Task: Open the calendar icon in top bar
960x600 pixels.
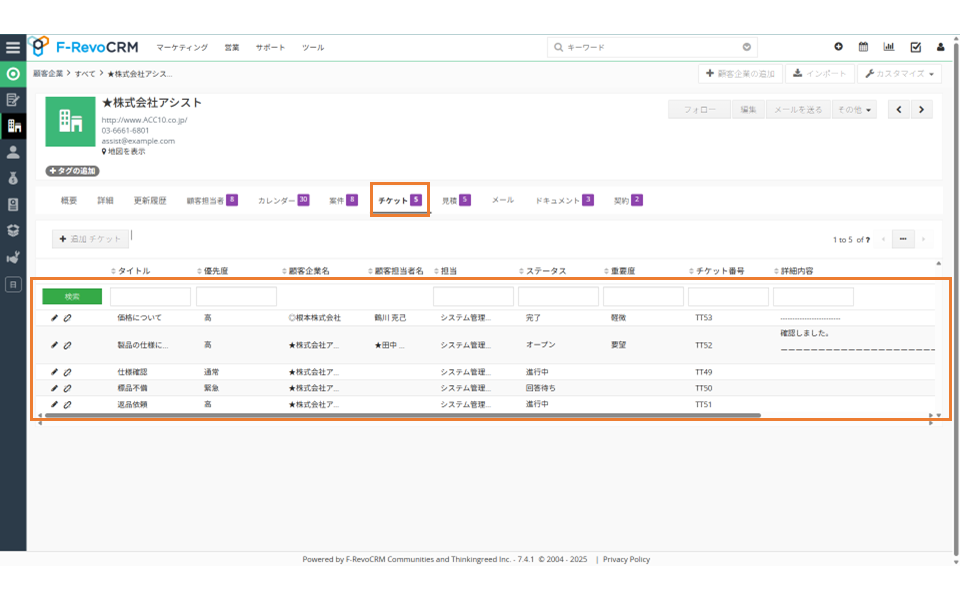Action: coord(863,47)
